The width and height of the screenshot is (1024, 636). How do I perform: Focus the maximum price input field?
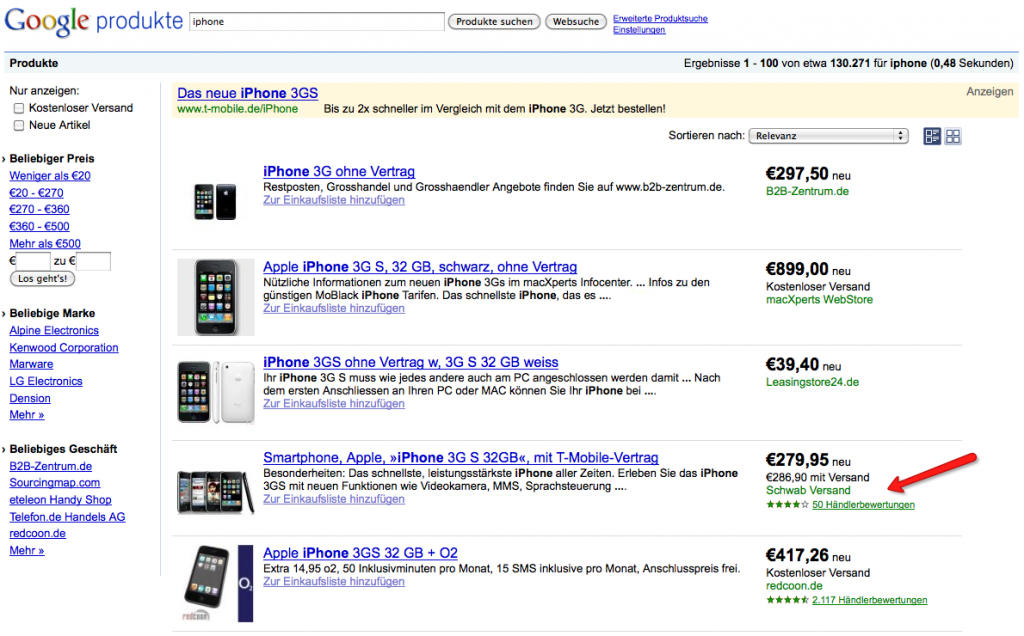(x=93, y=261)
